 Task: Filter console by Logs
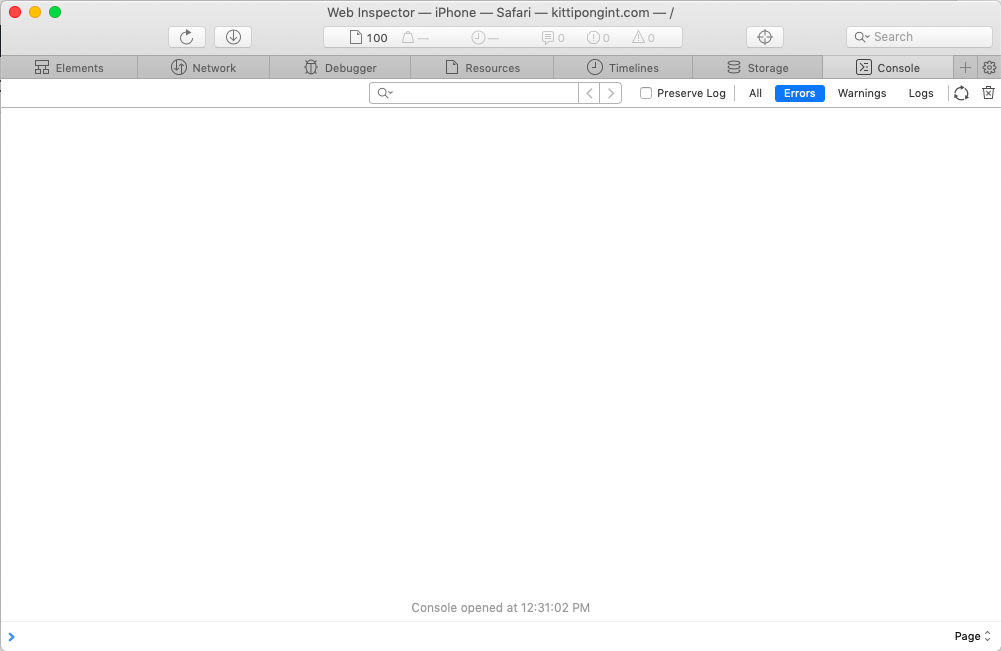[921, 93]
